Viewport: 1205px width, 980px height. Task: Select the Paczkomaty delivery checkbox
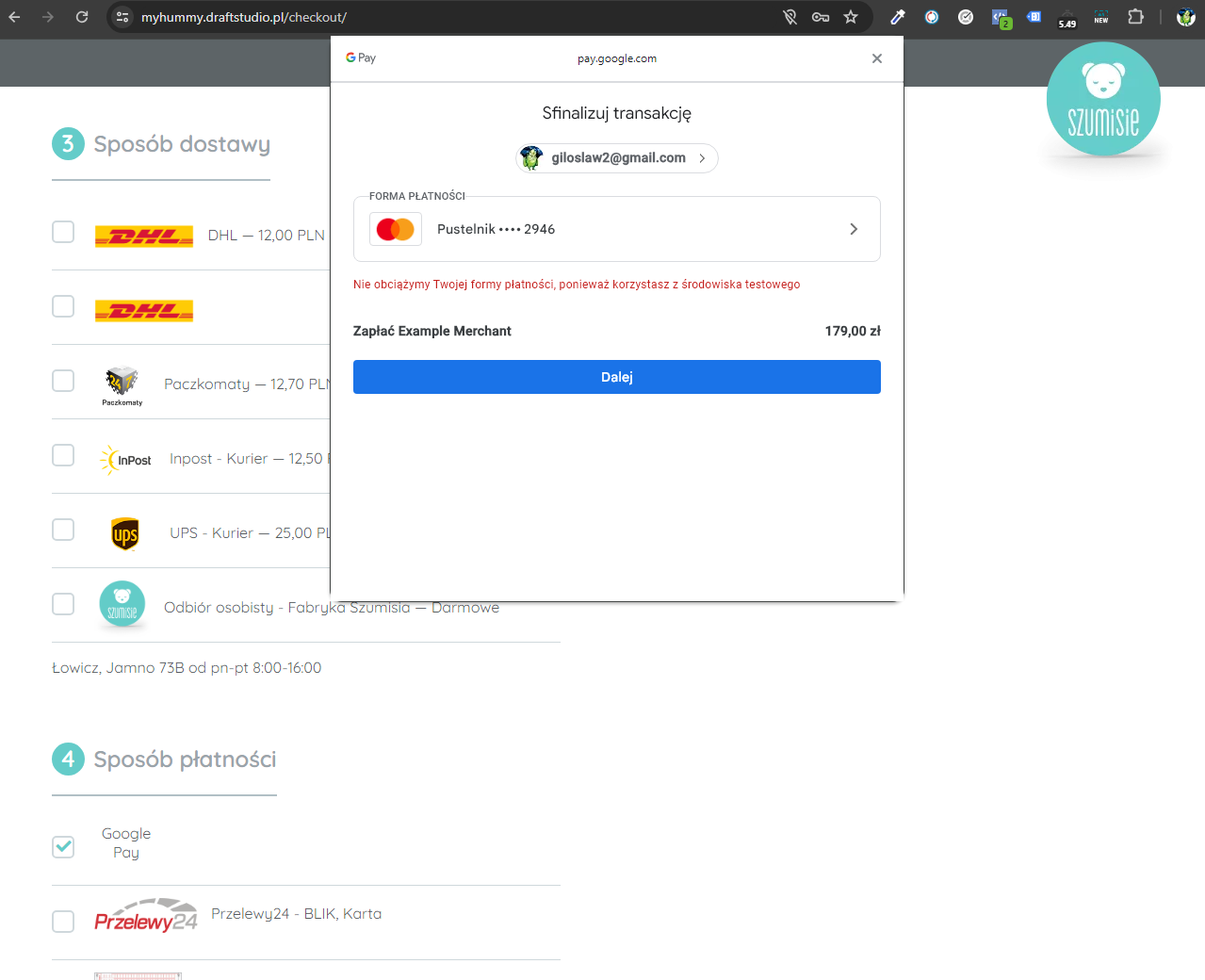63,381
